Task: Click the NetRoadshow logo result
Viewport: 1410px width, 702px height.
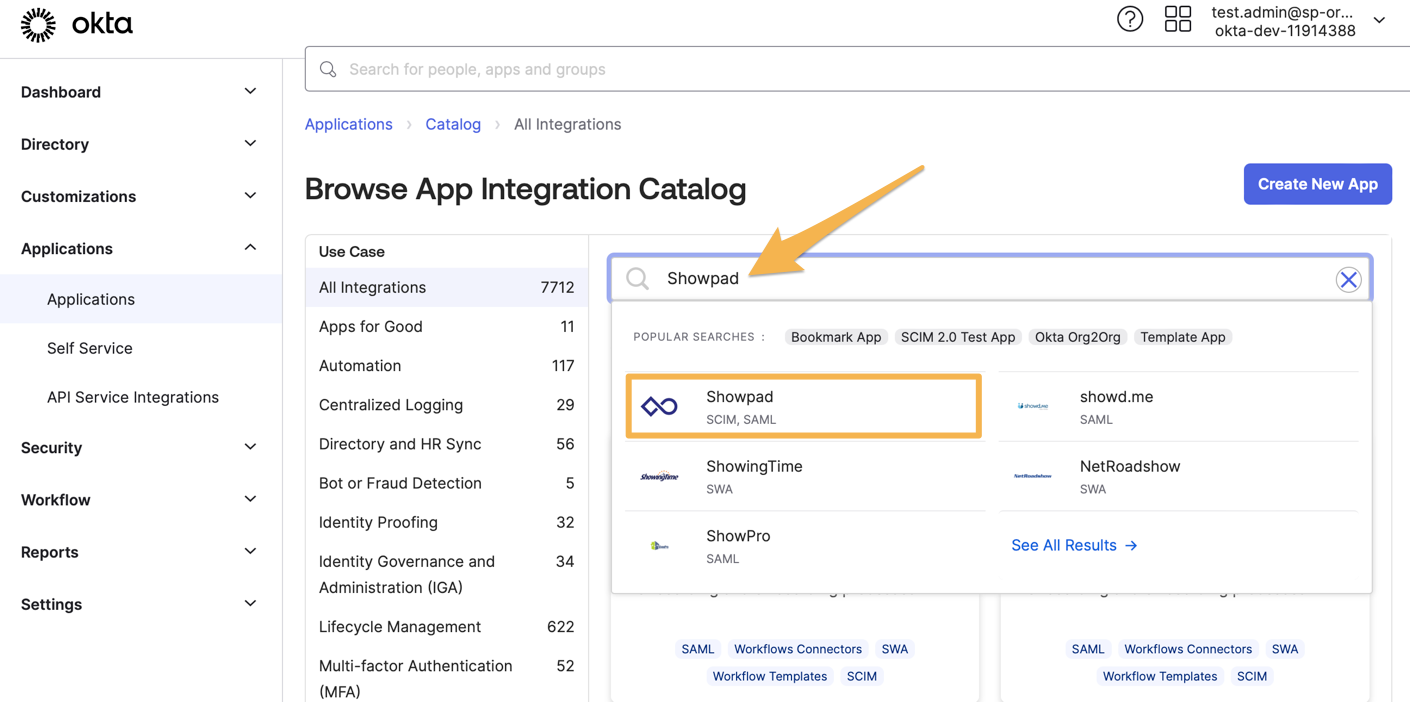Action: pos(1033,477)
